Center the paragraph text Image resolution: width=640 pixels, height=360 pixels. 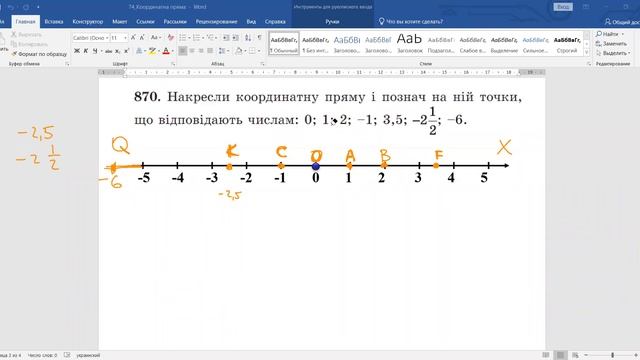[x=192, y=51]
